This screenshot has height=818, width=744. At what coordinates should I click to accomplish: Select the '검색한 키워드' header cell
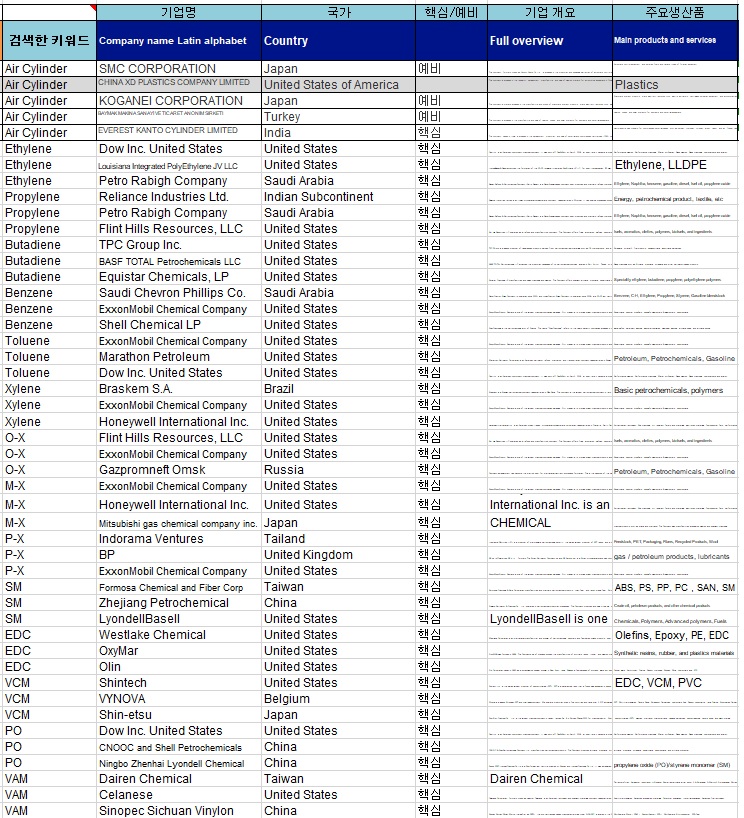point(49,41)
